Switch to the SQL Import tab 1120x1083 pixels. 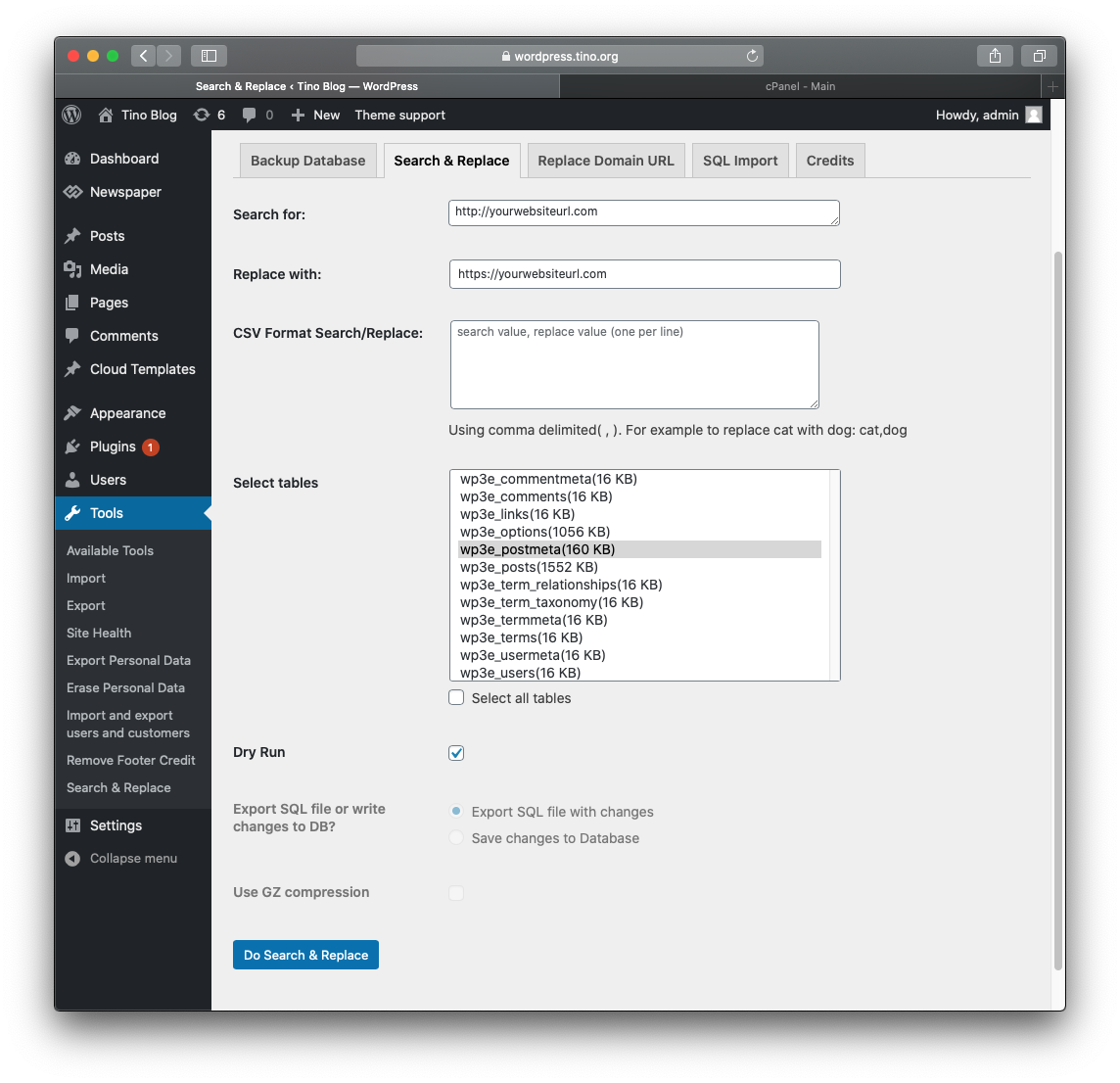click(x=740, y=161)
